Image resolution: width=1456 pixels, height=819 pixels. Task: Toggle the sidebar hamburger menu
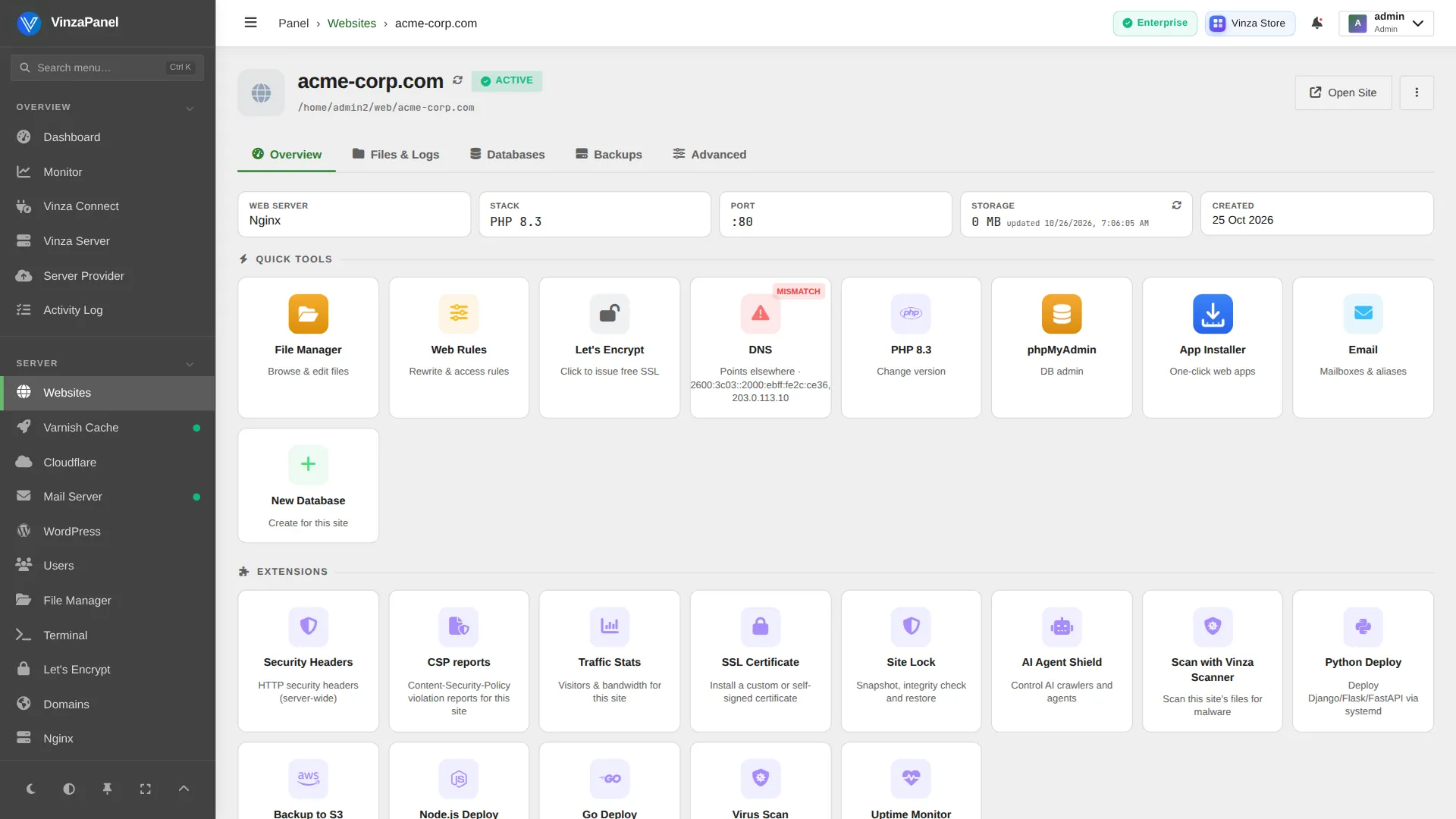click(x=250, y=23)
